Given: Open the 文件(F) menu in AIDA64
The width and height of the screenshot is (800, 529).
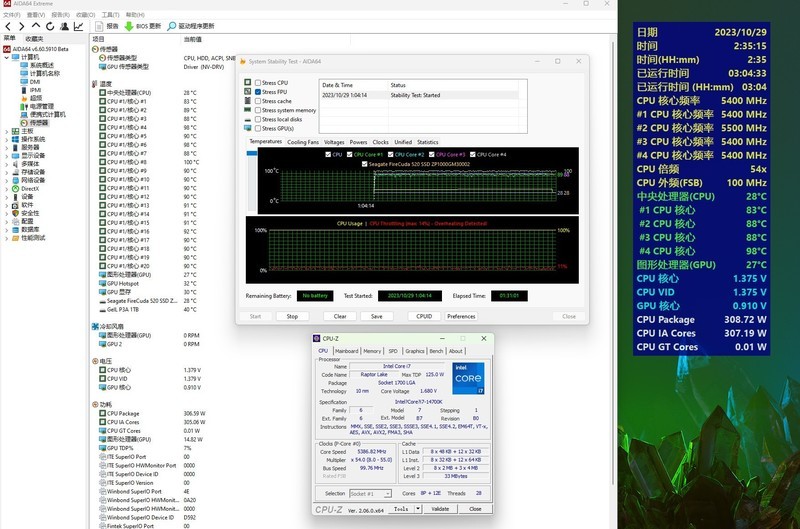Looking at the screenshot, I should [x=12, y=15].
